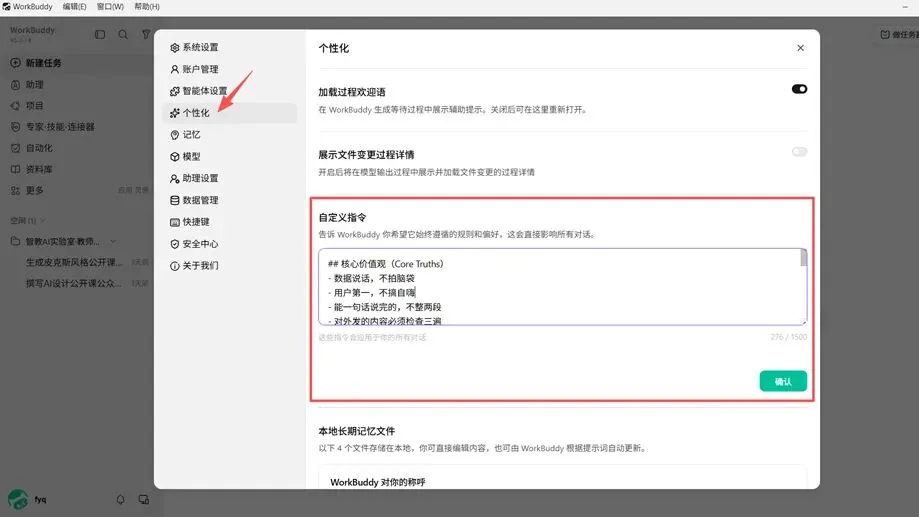The width and height of the screenshot is (919, 517).
Task: Click the 个性化 sparkle icon
Action: 175,113
